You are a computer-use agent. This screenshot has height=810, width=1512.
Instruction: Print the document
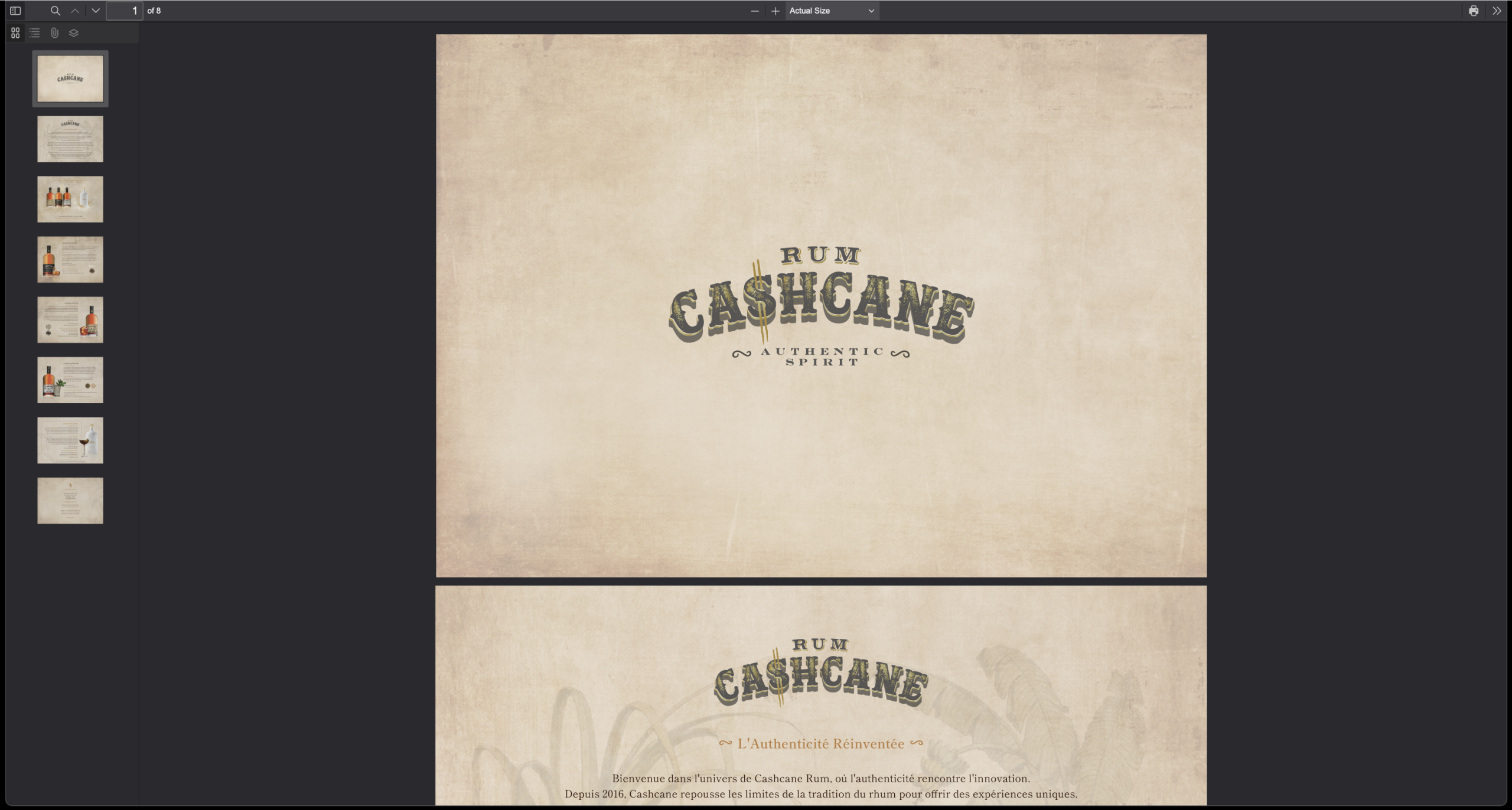(1473, 11)
